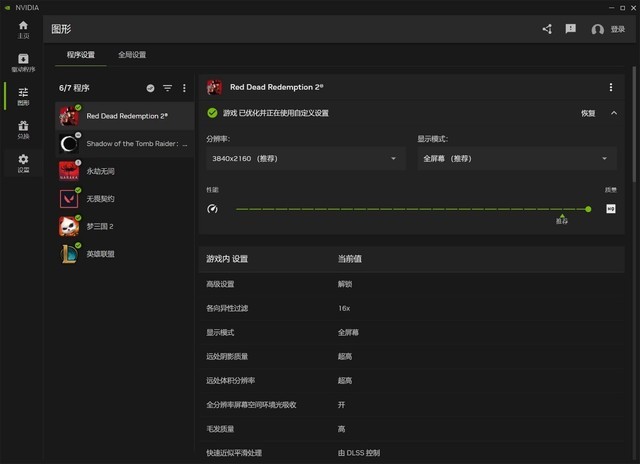
Task: Click the 梦三国 2 game icon
Action: click(x=69, y=226)
